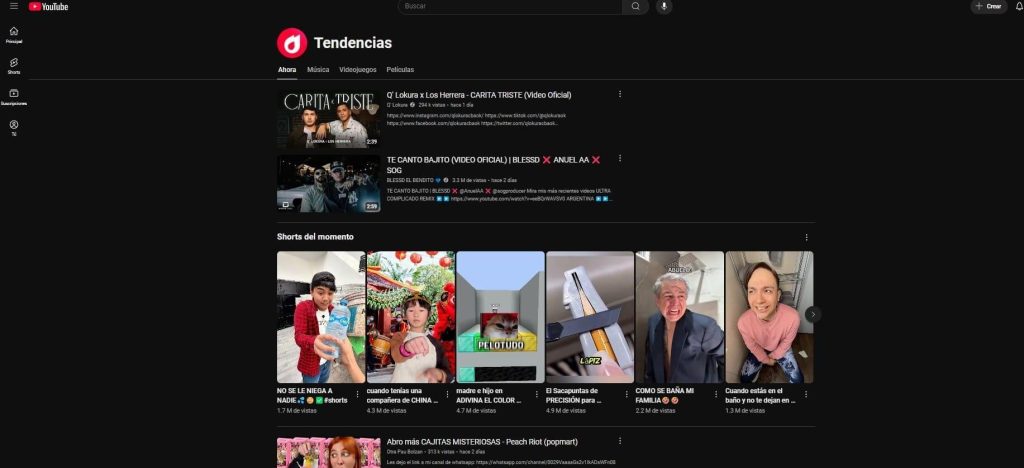This screenshot has width=1024, height=468.
Task: Open BLESSD EL BENDITO channel link
Action: pyautogui.click(x=410, y=180)
